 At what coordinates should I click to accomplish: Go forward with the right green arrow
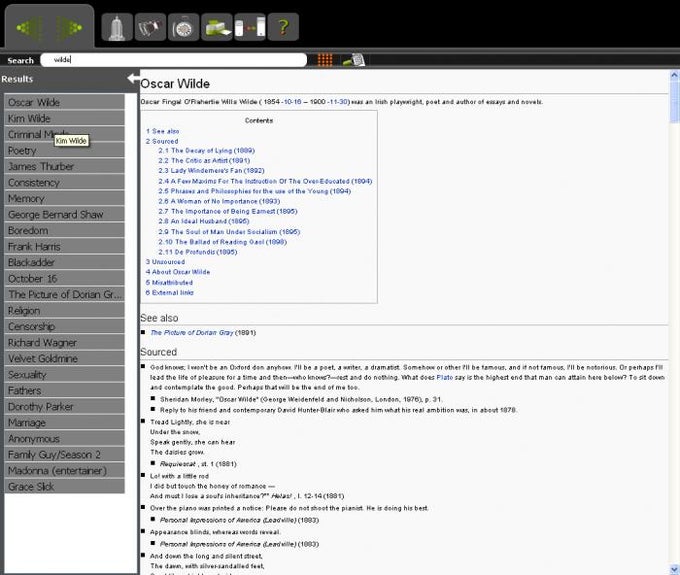coord(69,28)
